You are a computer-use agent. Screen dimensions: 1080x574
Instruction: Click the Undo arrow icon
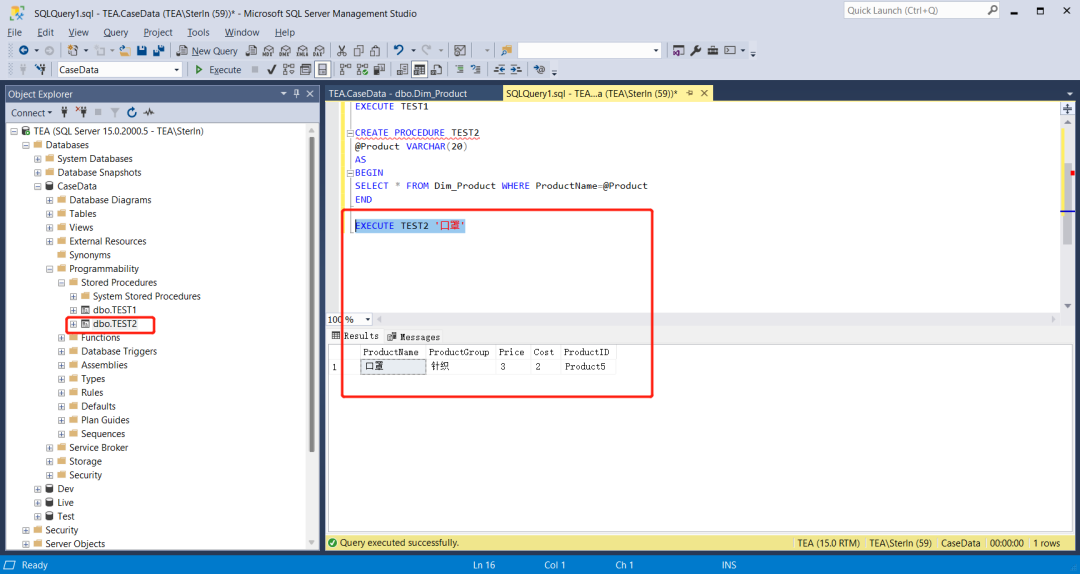(x=399, y=51)
